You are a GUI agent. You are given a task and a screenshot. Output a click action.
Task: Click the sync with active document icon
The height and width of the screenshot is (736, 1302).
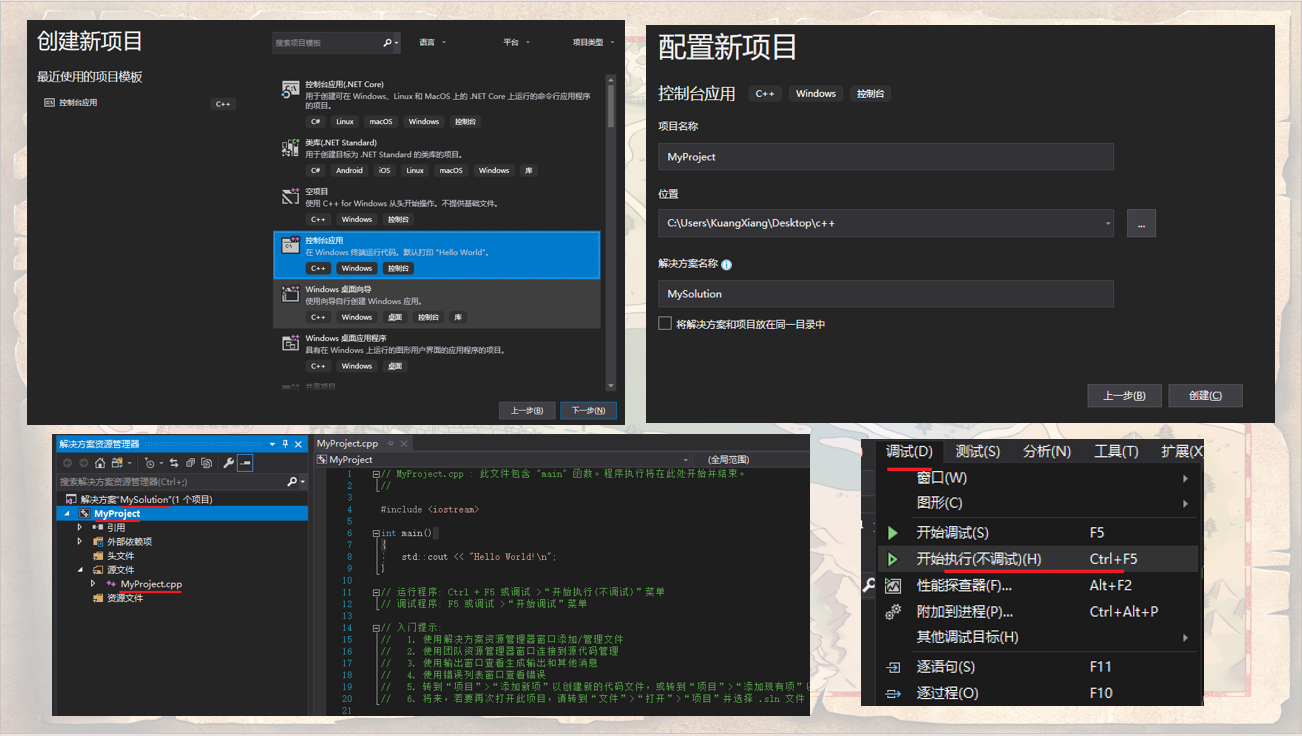pyautogui.click(x=174, y=463)
